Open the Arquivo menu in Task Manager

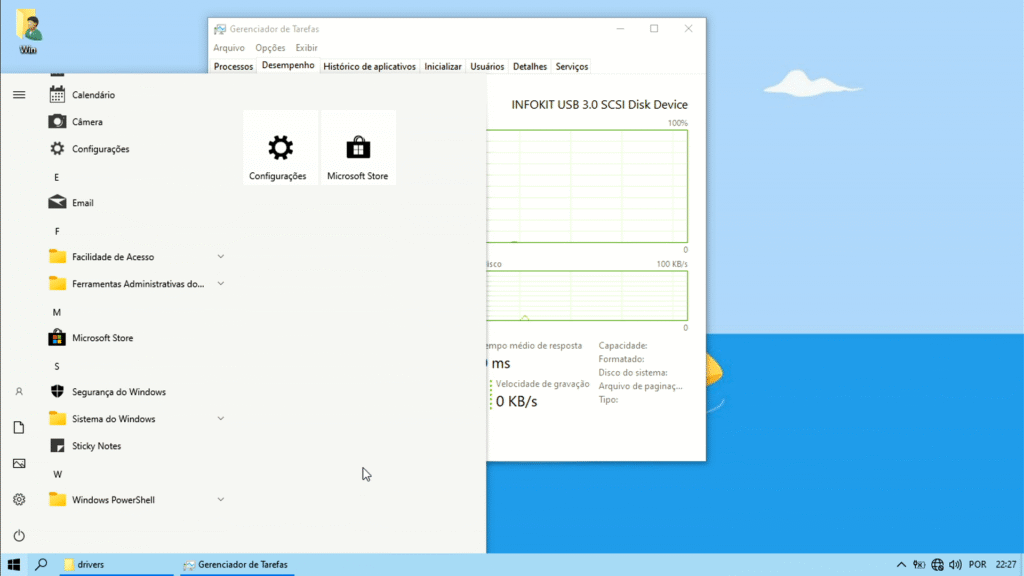[x=228, y=48]
